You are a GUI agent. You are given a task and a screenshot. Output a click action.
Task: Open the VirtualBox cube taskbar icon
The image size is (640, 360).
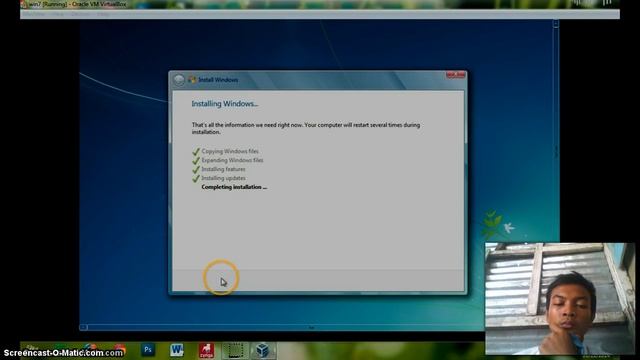coord(263,350)
